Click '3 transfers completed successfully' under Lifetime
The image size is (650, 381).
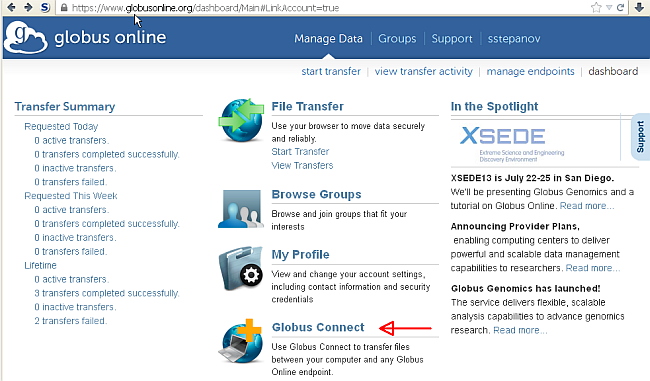click(x=107, y=293)
